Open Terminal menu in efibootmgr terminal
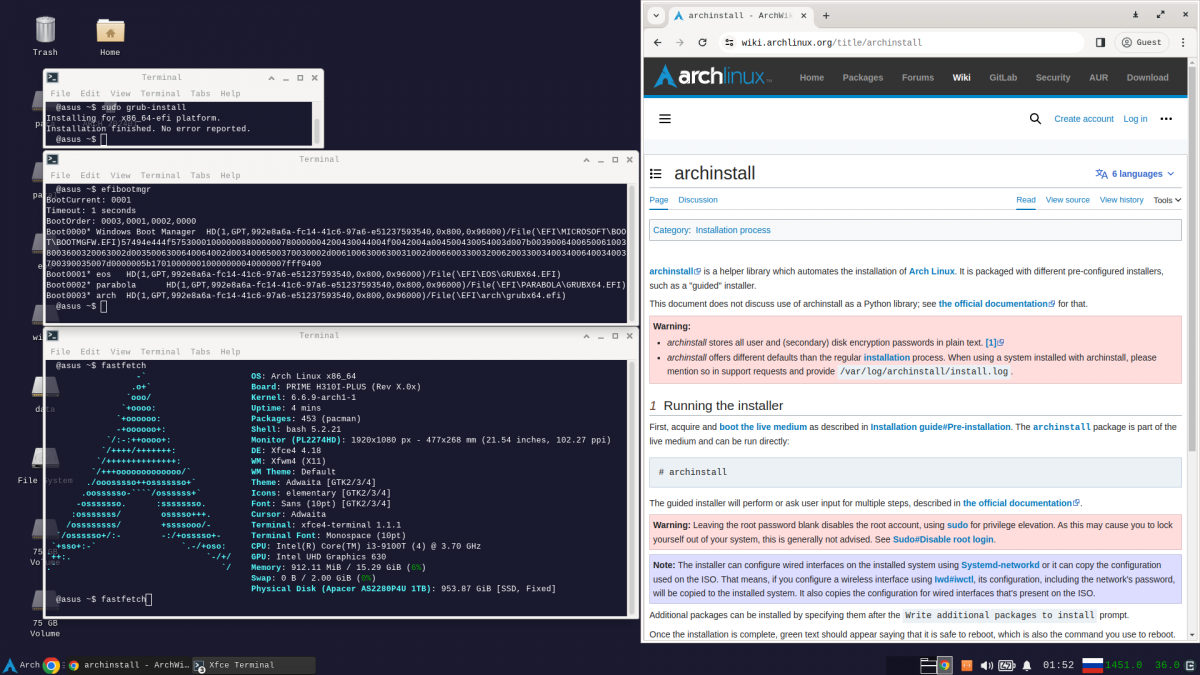The height and width of the screenshot is (675, 1200). click(160, 175)
